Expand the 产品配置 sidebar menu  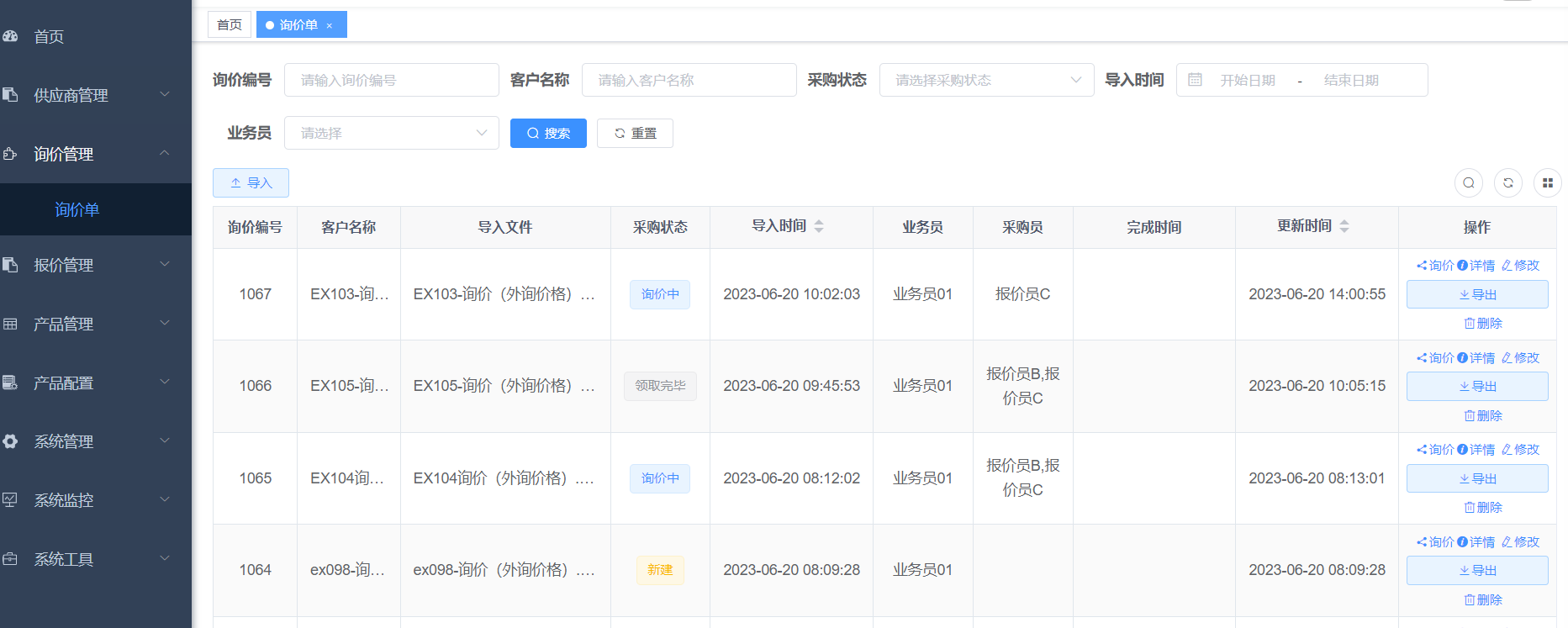pyautogui.click(x=96, y=383)
